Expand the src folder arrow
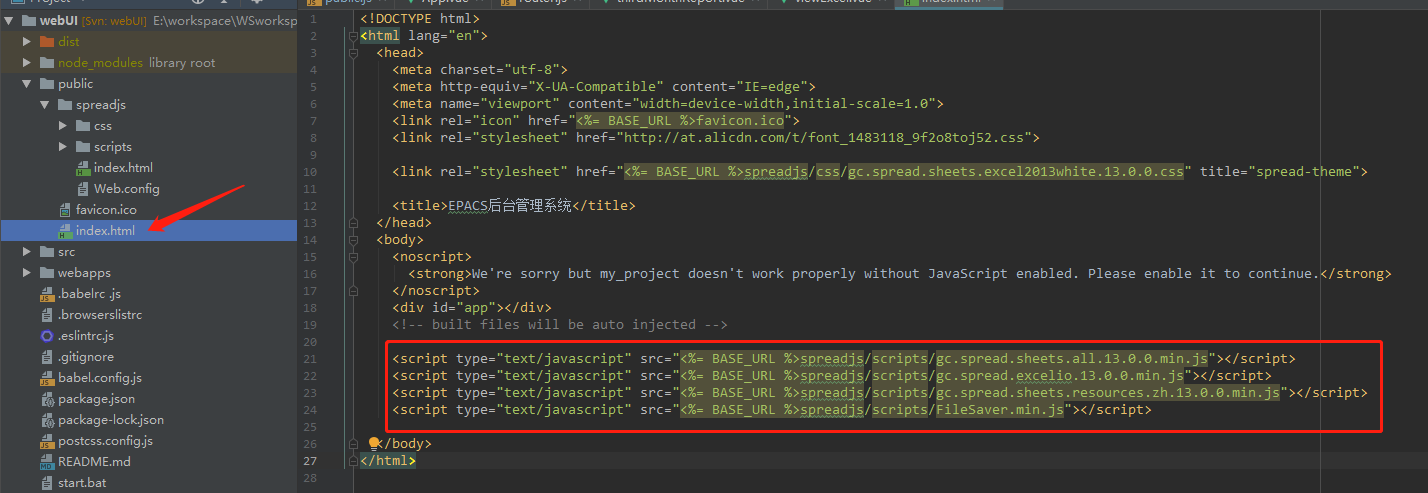Screen dimensions: 1428x493 click(x=27, y=252)
